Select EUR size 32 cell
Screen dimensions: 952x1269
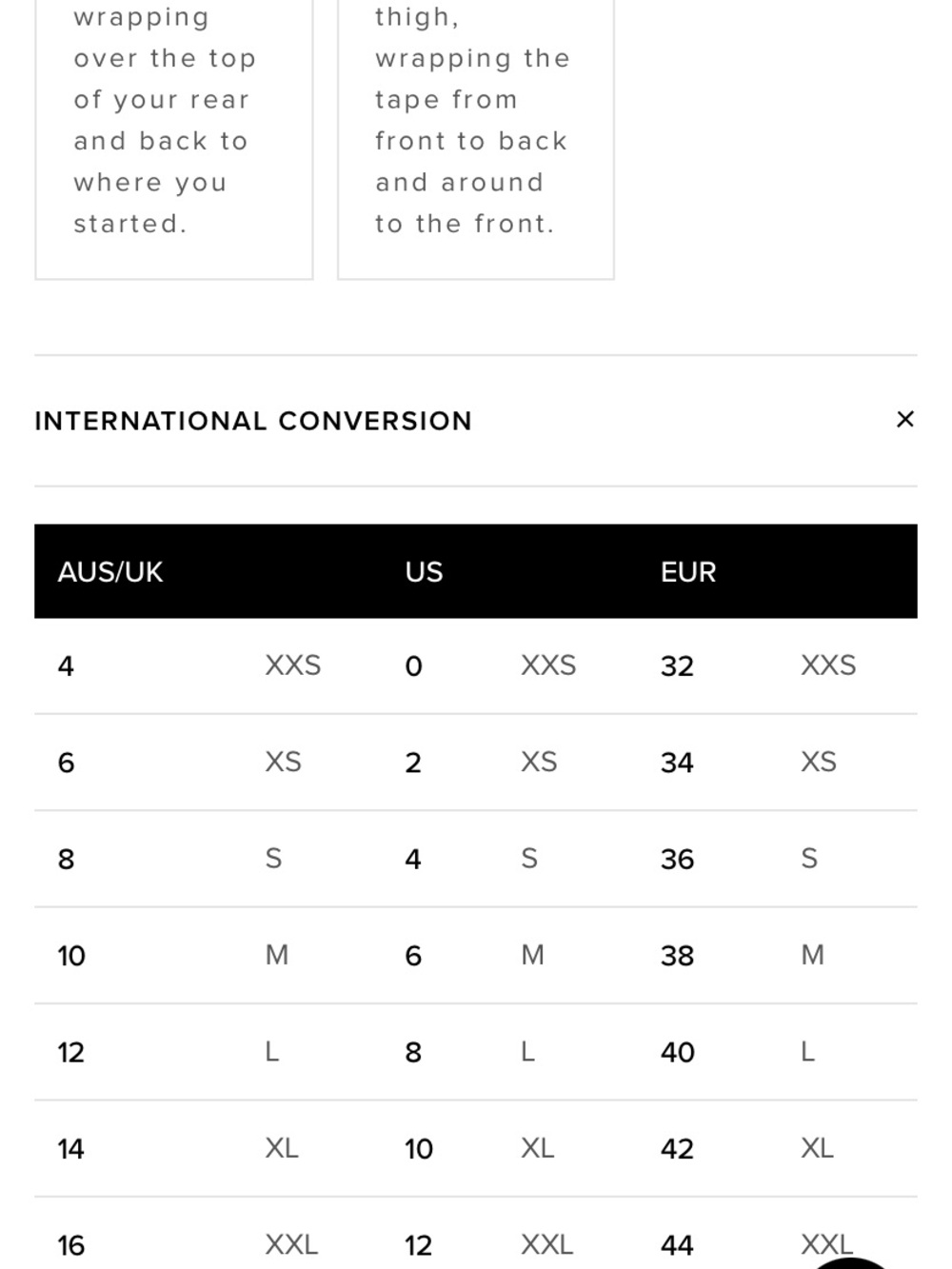click(x=677, y=665)
